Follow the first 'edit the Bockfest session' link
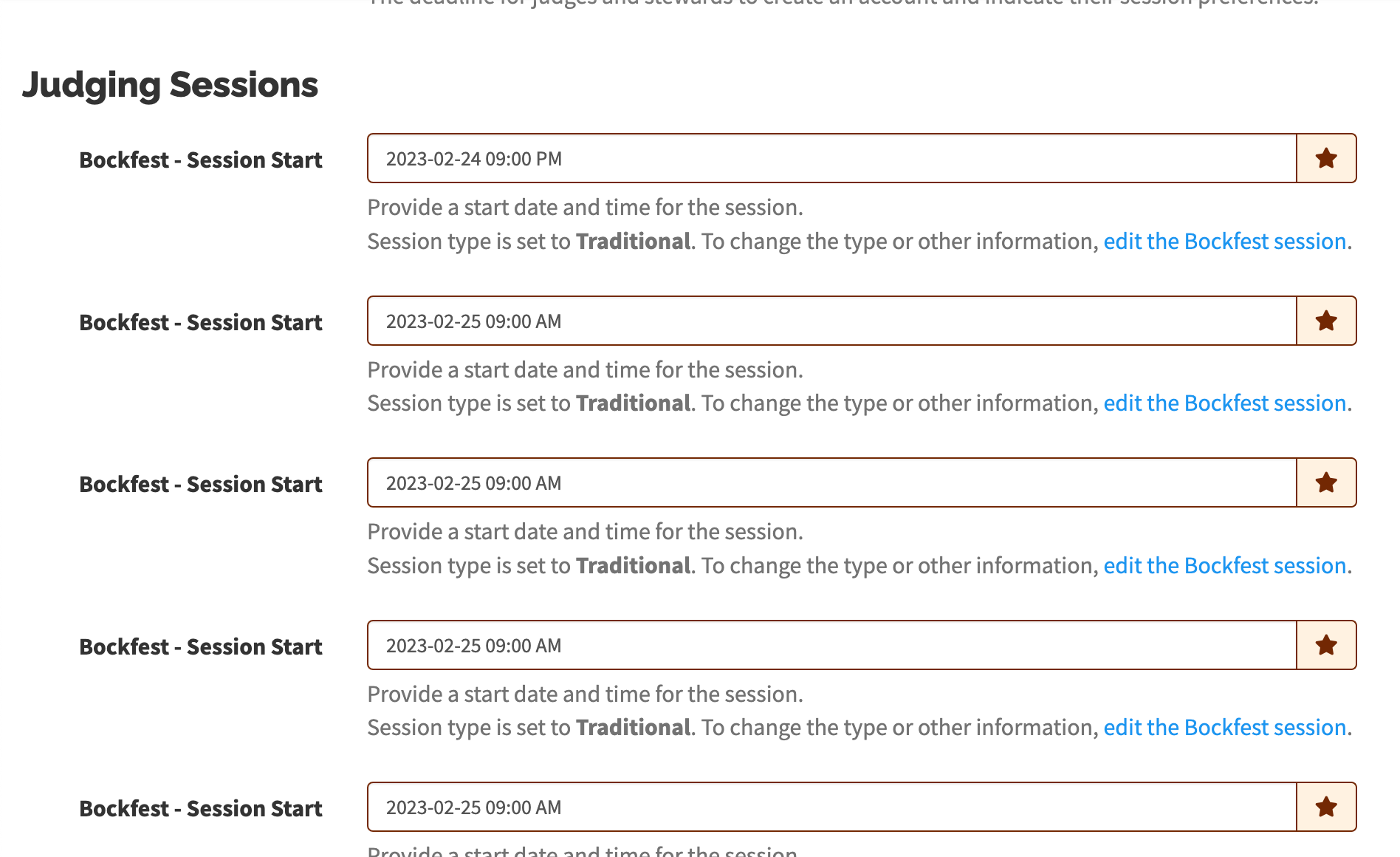Viewport: 1400px width, 857px height. (1224, 241)
